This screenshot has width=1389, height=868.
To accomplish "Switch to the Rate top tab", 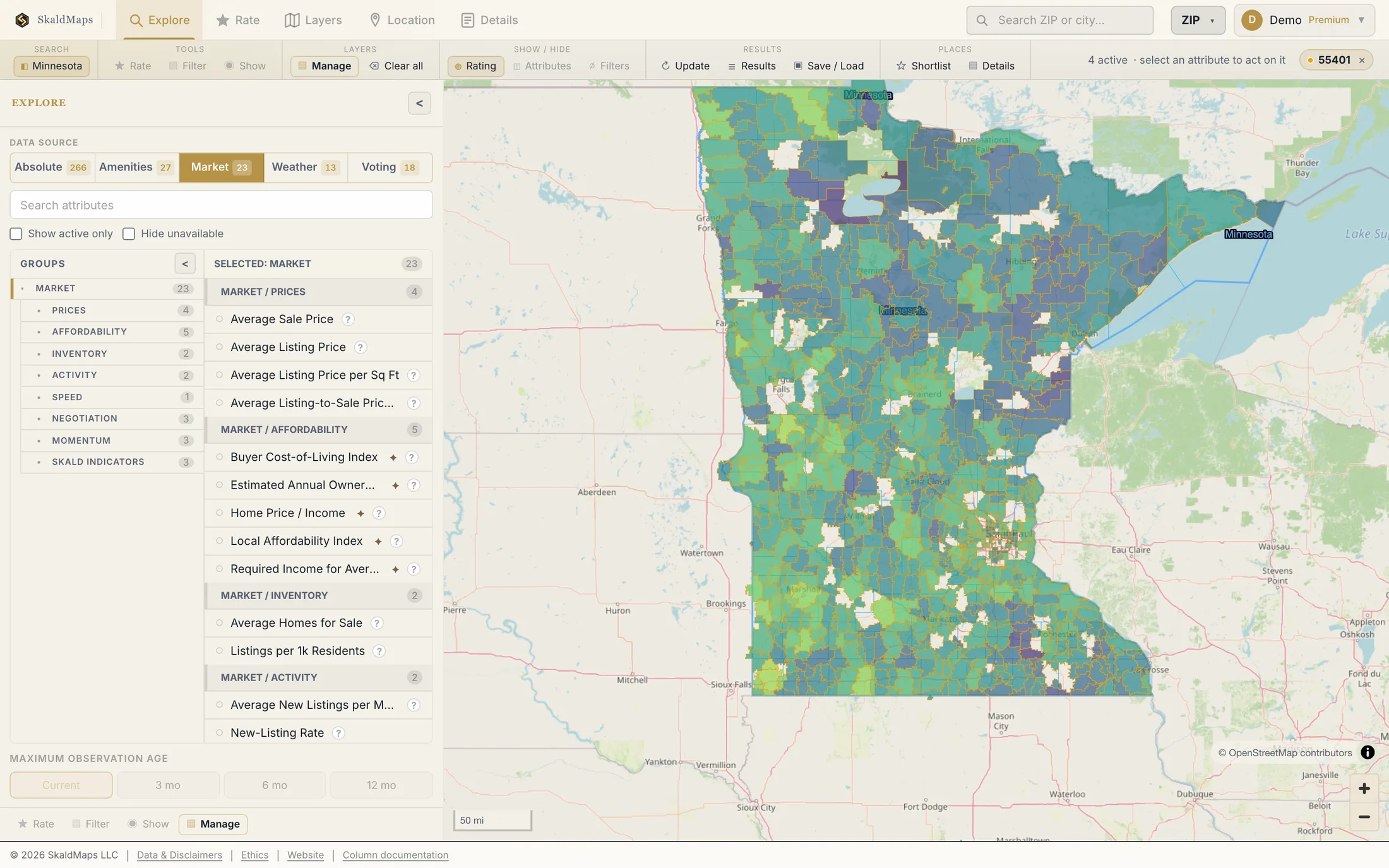I will [x=238, y=20].
